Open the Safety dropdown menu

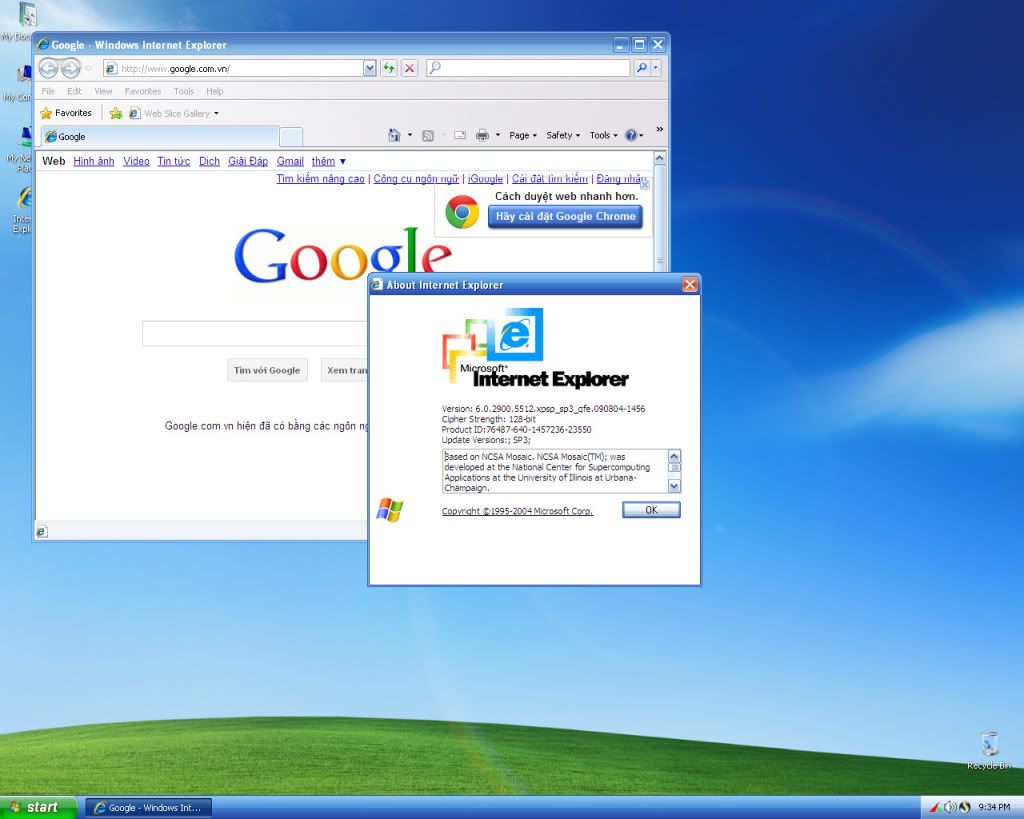563,135
